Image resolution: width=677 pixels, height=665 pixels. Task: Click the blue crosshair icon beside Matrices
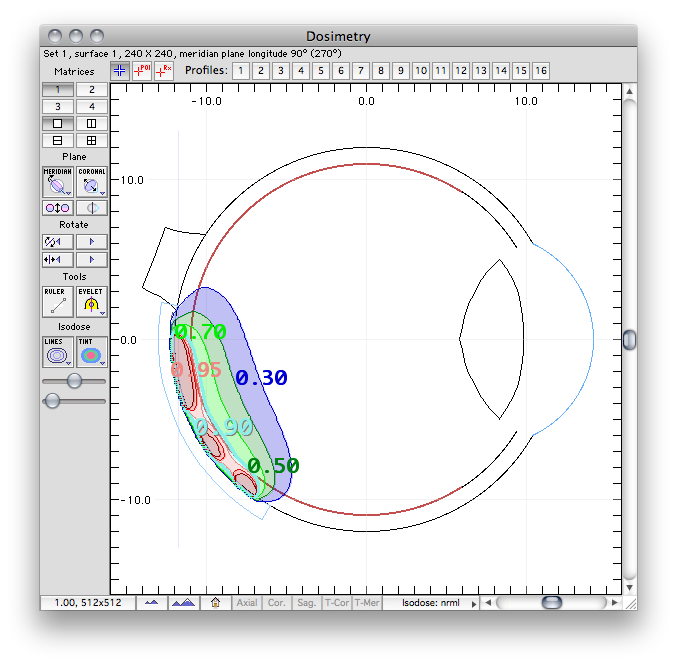tap(120, 71)
